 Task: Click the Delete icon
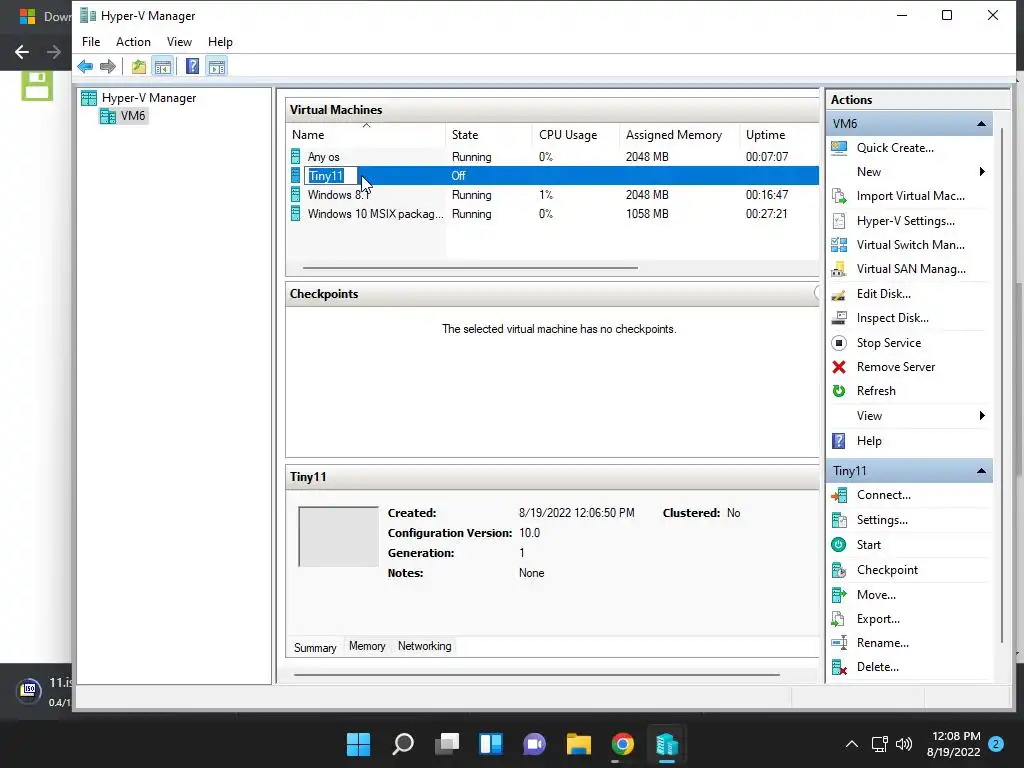pyautogui.click(x=839, y=667)
